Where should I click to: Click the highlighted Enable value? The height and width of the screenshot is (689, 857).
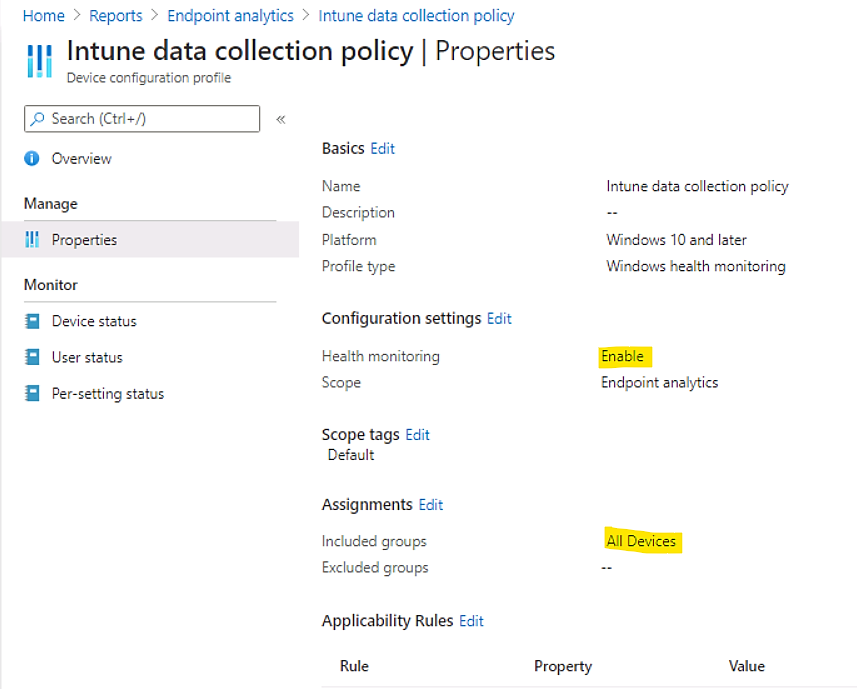tap(623, 356)
